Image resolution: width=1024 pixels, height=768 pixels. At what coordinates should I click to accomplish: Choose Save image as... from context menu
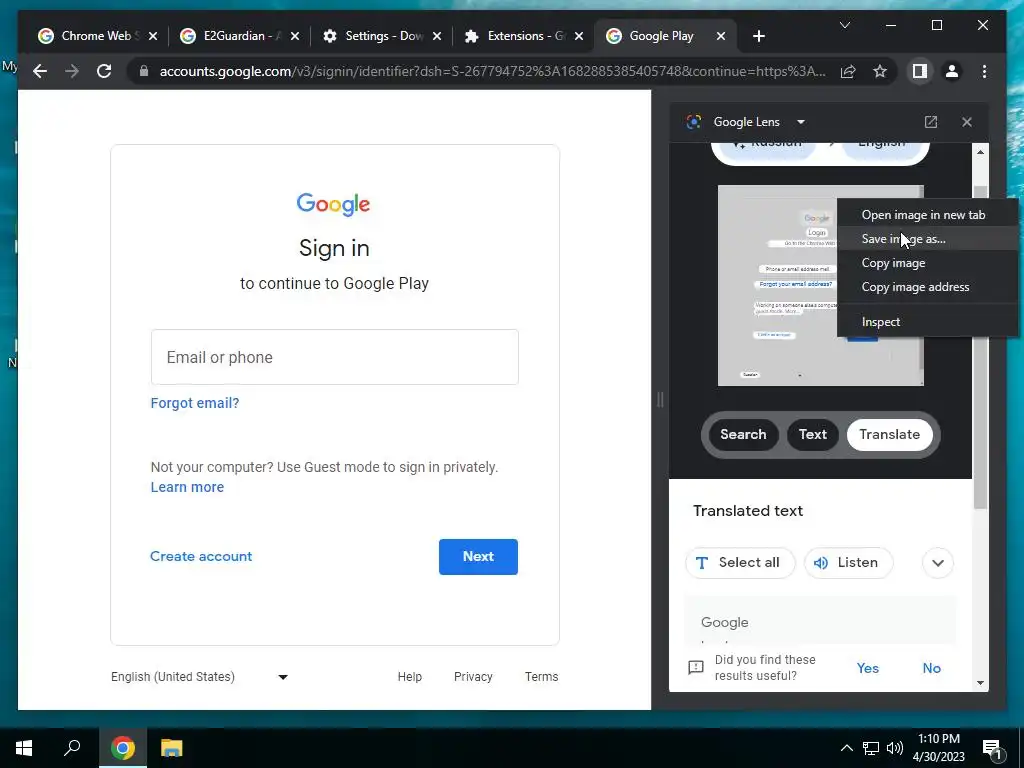[927, 239]
